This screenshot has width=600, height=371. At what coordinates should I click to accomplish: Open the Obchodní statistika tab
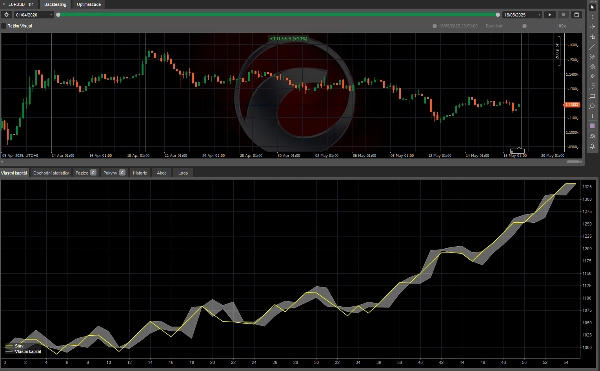coord(51,173)
